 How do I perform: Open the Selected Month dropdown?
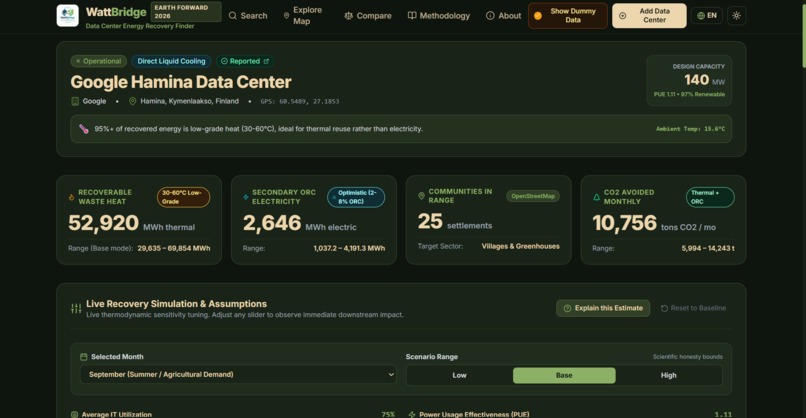coord(238,374)
